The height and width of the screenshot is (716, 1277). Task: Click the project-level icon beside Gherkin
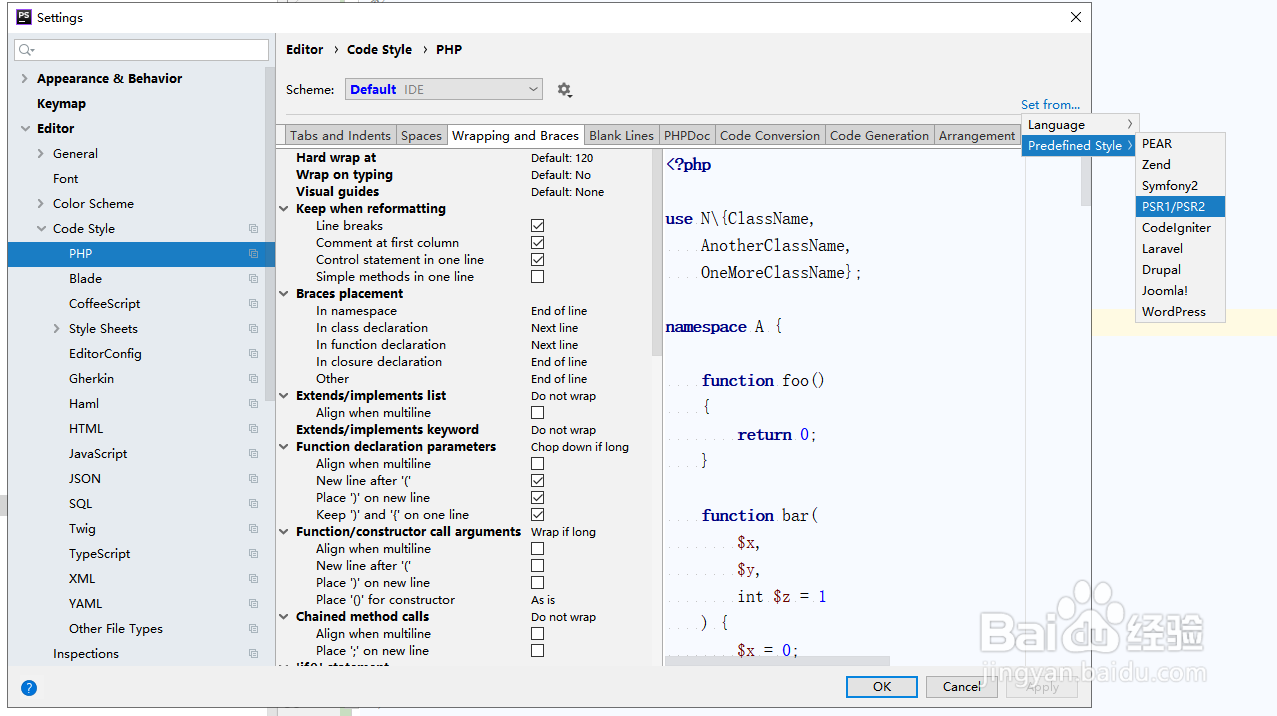pyautogui.click(x=254, y=379)
